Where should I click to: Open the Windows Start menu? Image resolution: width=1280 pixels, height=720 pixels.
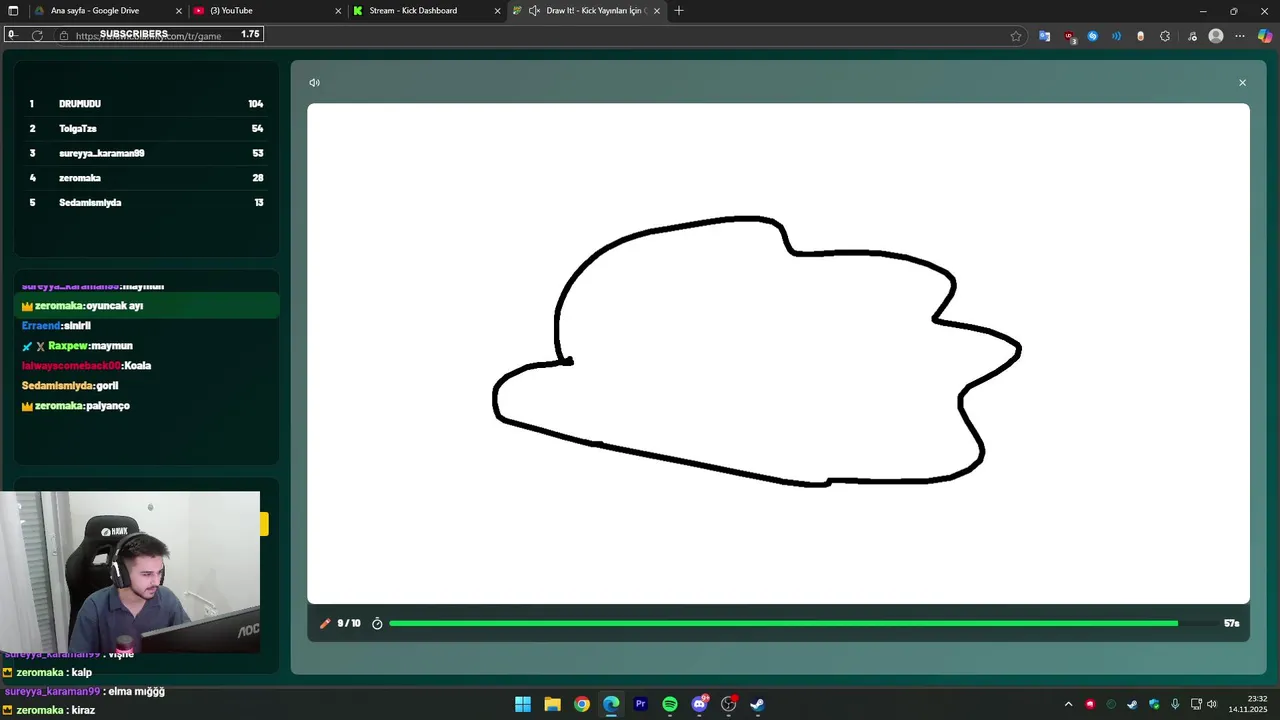(523, 704)
